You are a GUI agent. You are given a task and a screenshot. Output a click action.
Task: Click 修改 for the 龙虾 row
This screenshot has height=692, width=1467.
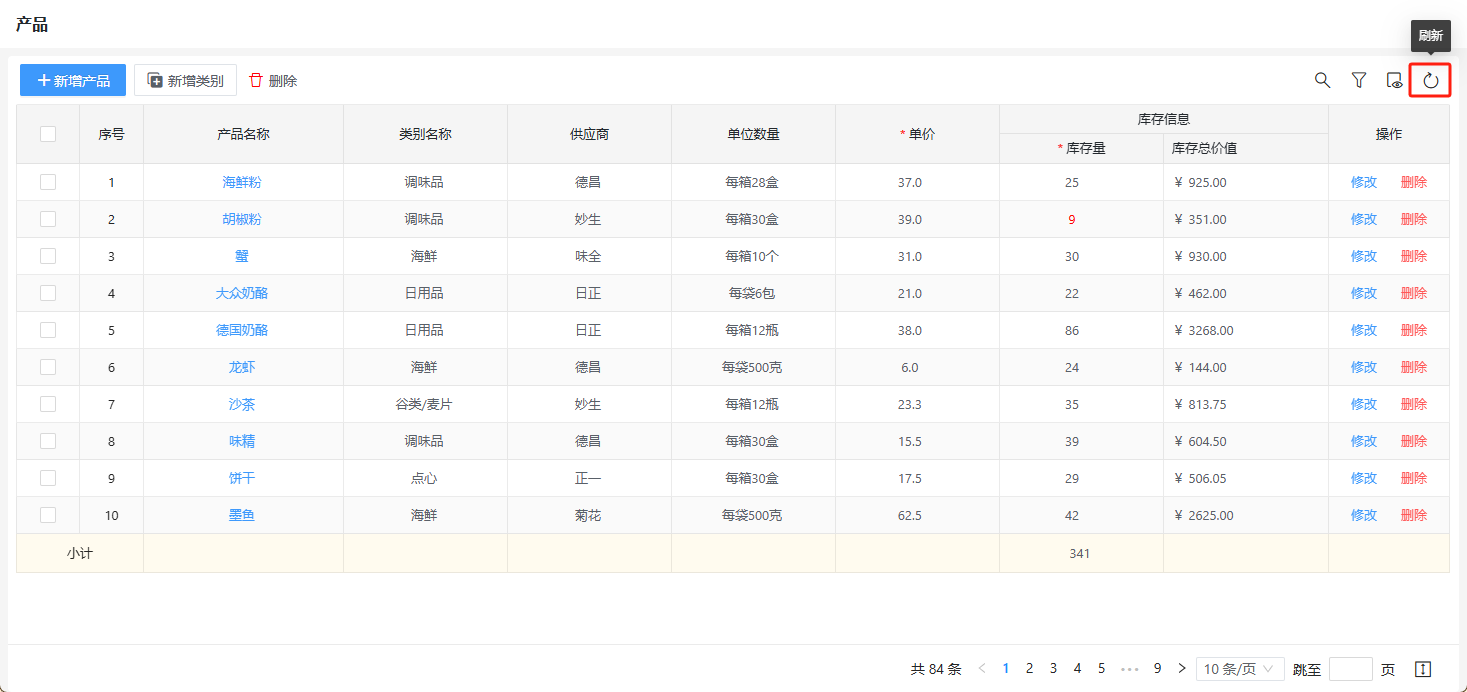tap(1364, 367)
